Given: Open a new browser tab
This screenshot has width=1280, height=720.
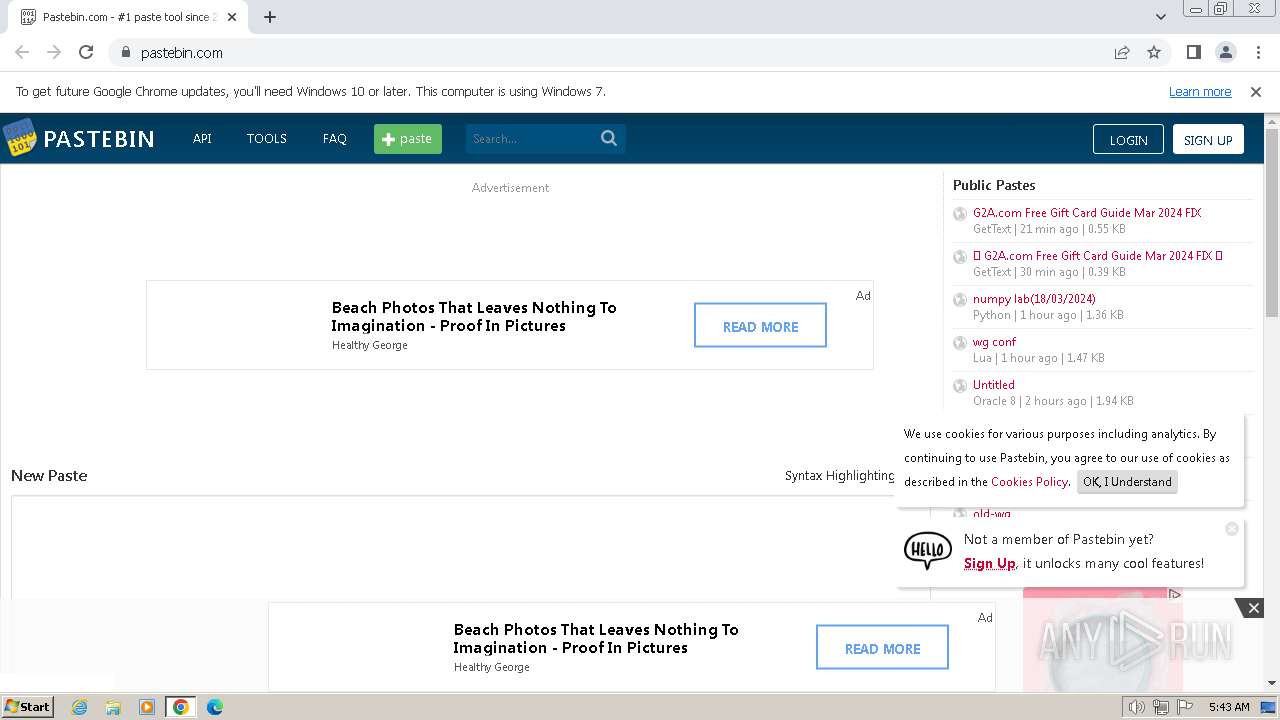Looking at the screenshot, I should [270, 17].
